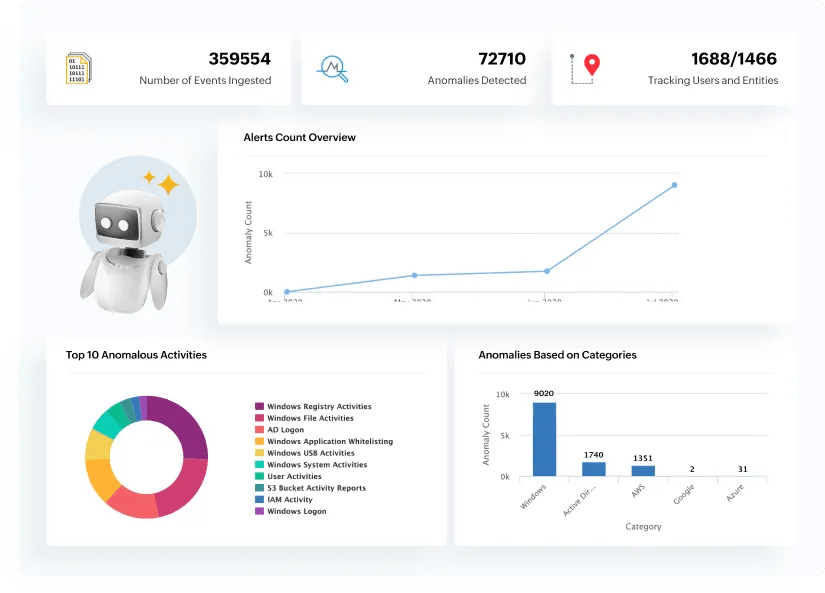Click the Alerts Count Overview title
825x593 pixels.
pos(299,137)
